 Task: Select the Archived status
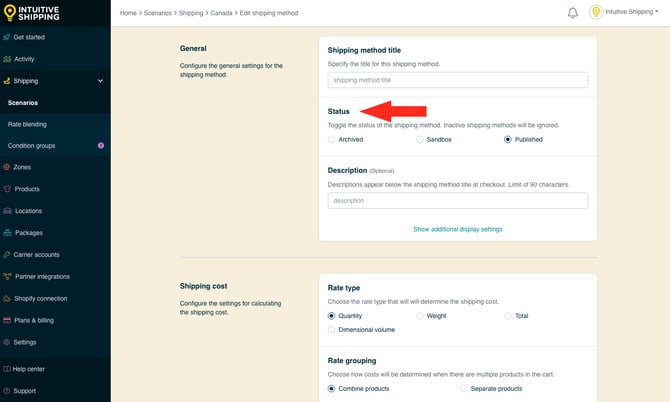coord(331,139)
